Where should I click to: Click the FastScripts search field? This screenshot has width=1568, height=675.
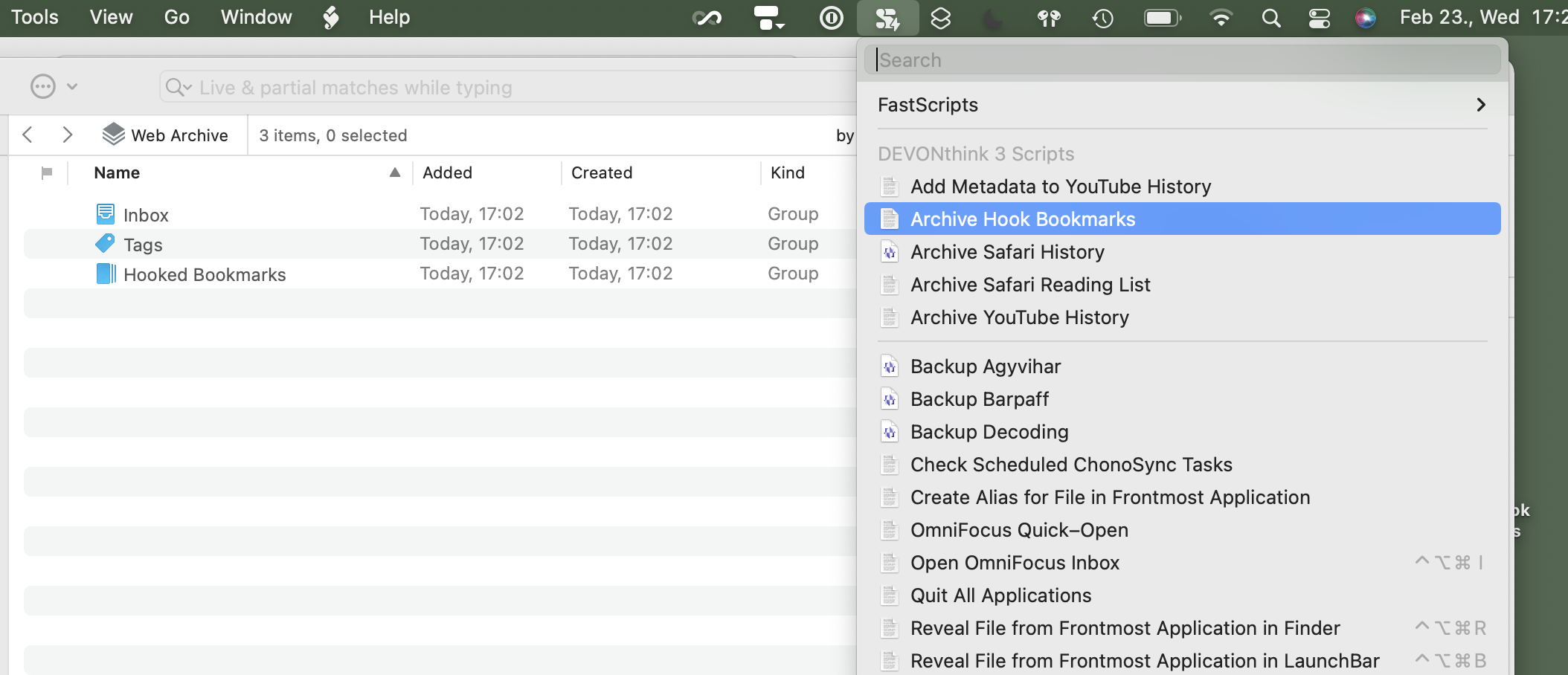point(1183,59)
